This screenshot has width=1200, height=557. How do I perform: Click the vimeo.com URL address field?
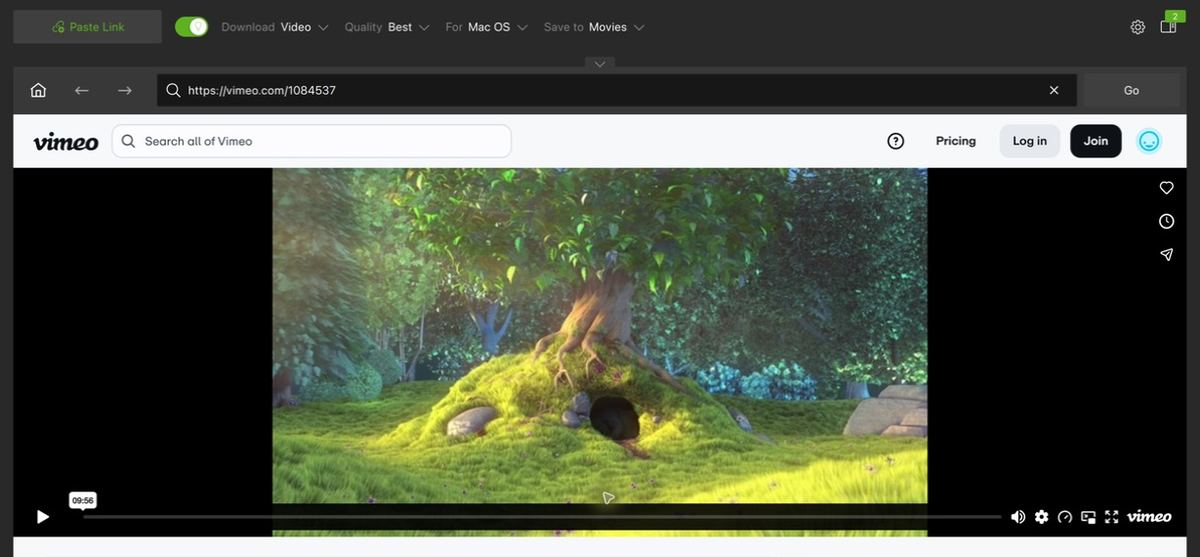pyautogui.click(x=616, y=90)
